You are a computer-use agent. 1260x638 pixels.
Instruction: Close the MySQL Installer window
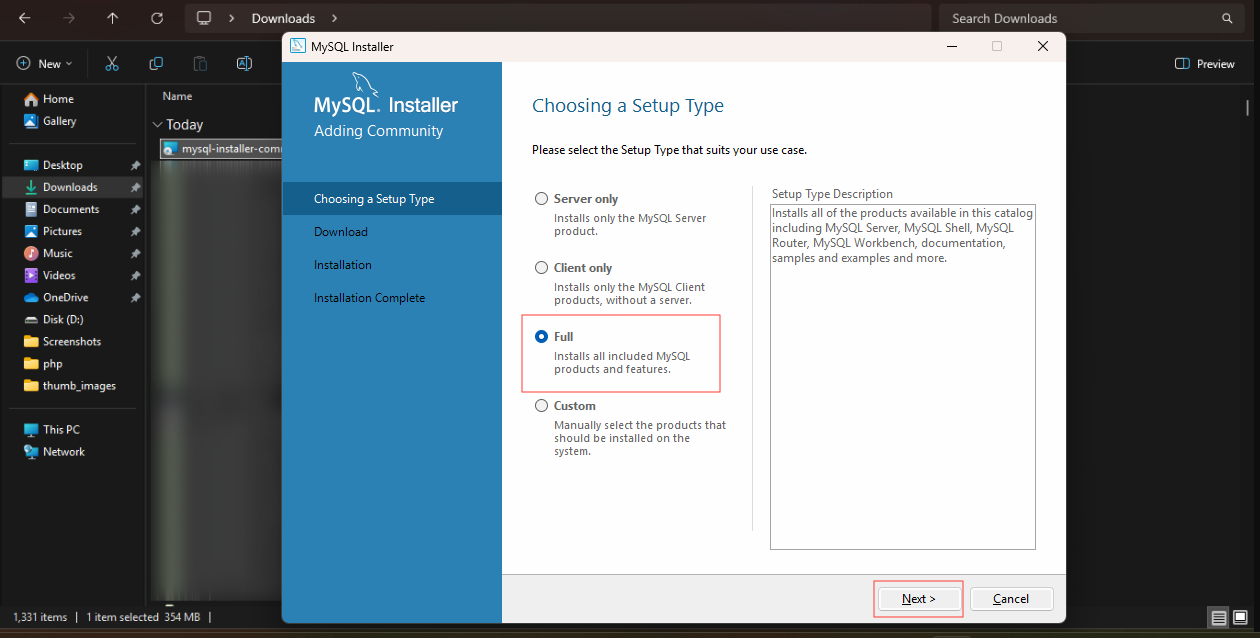point(1043,46)
